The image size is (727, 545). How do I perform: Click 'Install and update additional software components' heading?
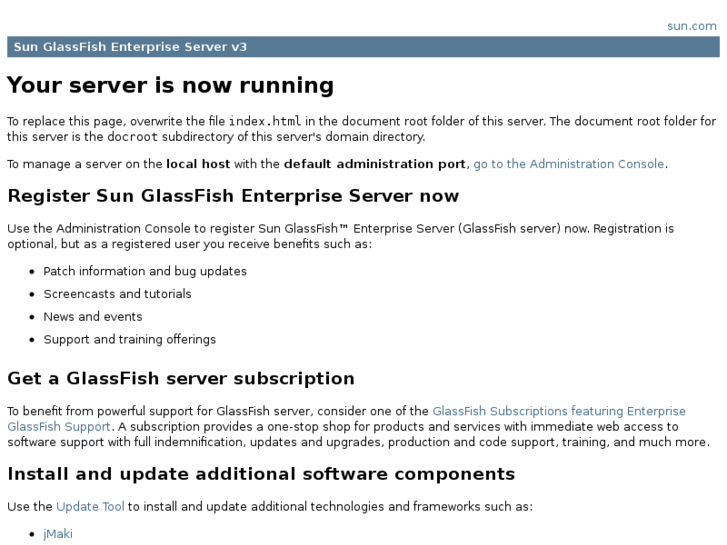(261, 474)
